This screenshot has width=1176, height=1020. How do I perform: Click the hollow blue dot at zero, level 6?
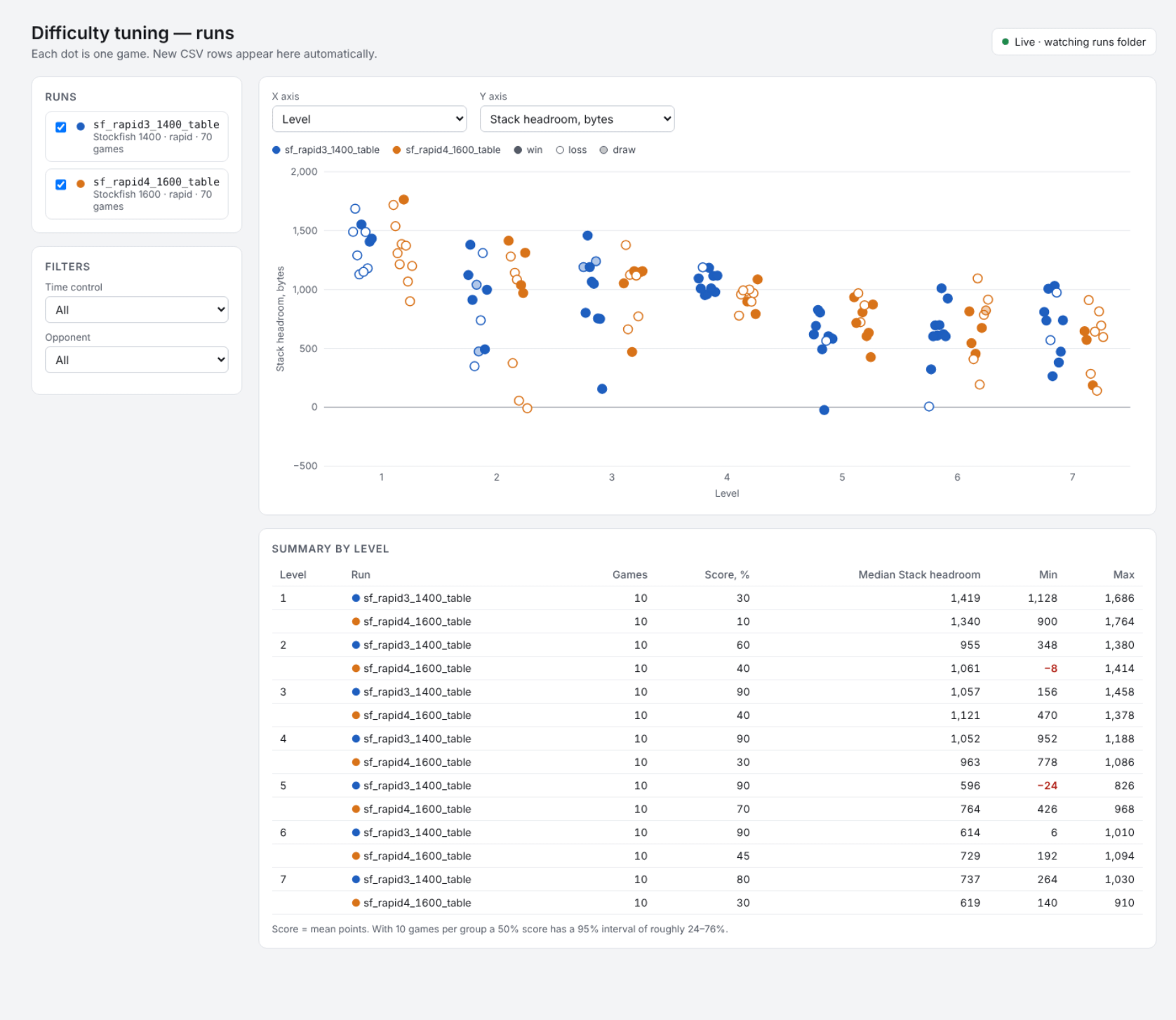pyautogui.click(x=929, y=406)
